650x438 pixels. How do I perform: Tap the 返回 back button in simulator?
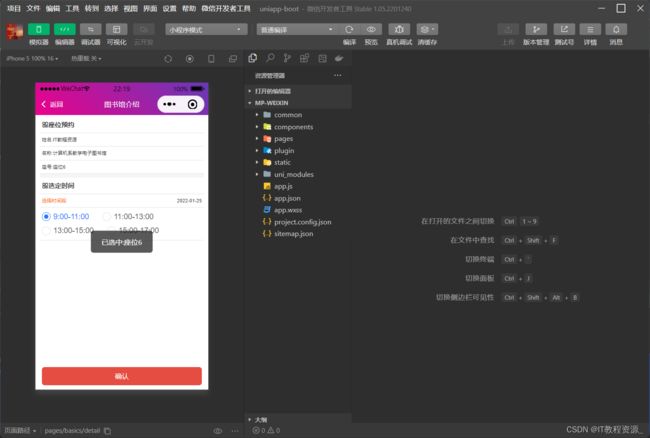coord(52,104)
